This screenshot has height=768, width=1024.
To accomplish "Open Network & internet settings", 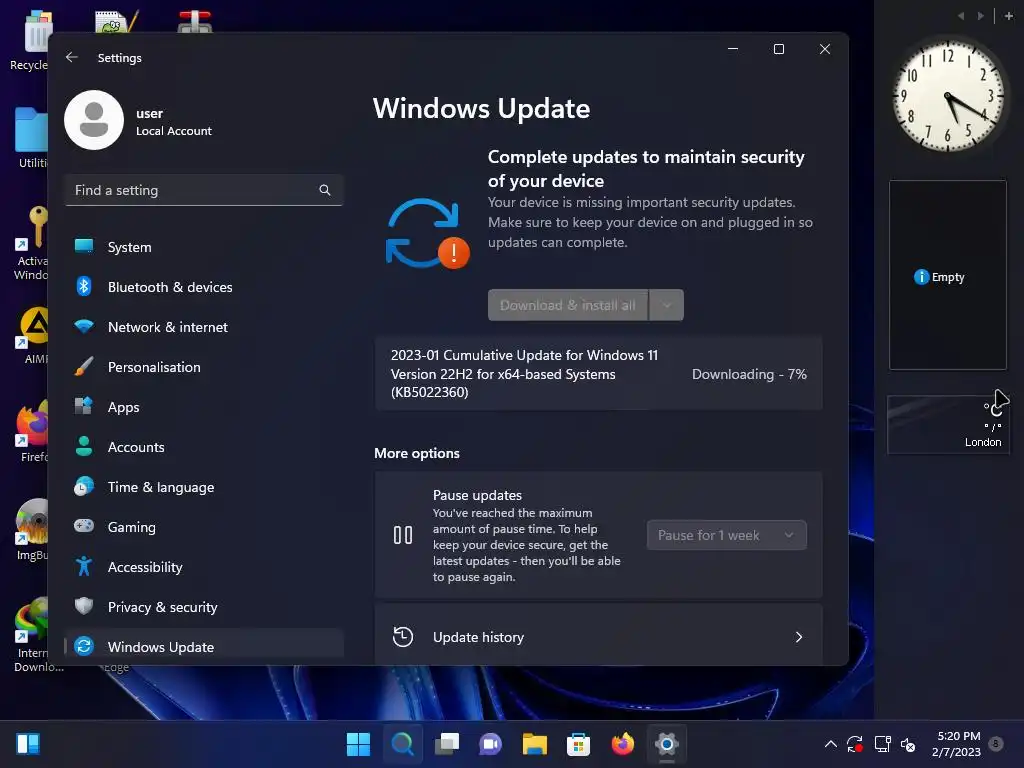I will 204,327.
